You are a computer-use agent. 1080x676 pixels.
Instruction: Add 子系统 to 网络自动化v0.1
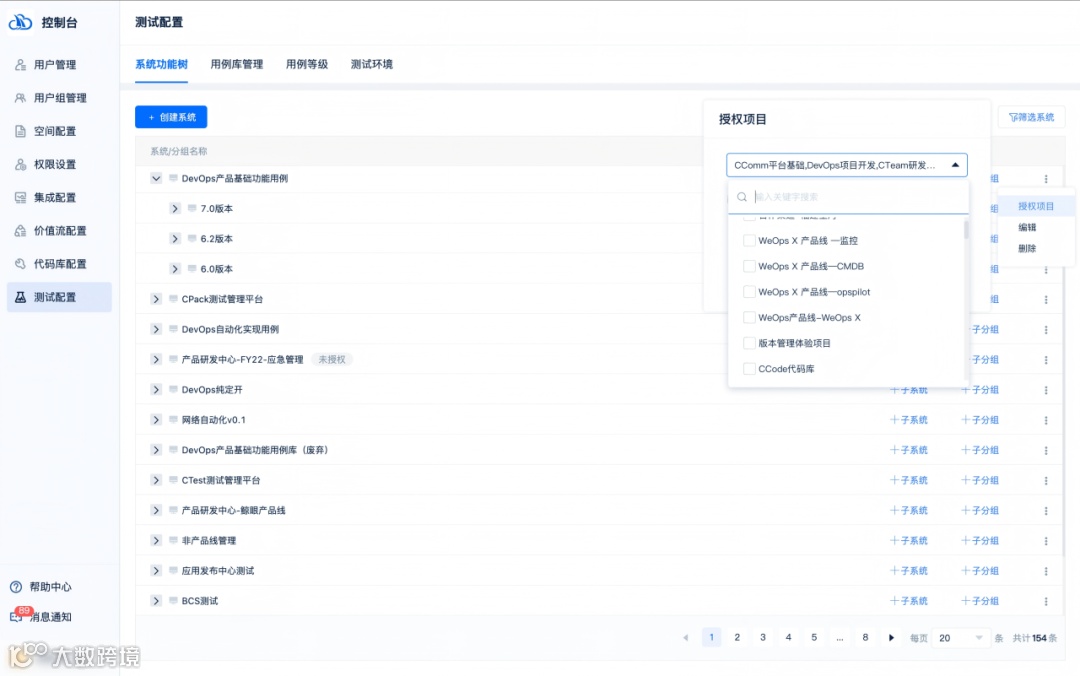908,420
